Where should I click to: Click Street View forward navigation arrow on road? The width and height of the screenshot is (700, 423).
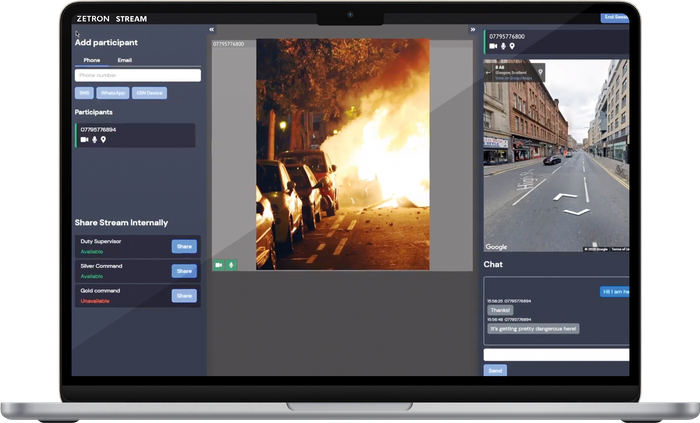point(566,195)
